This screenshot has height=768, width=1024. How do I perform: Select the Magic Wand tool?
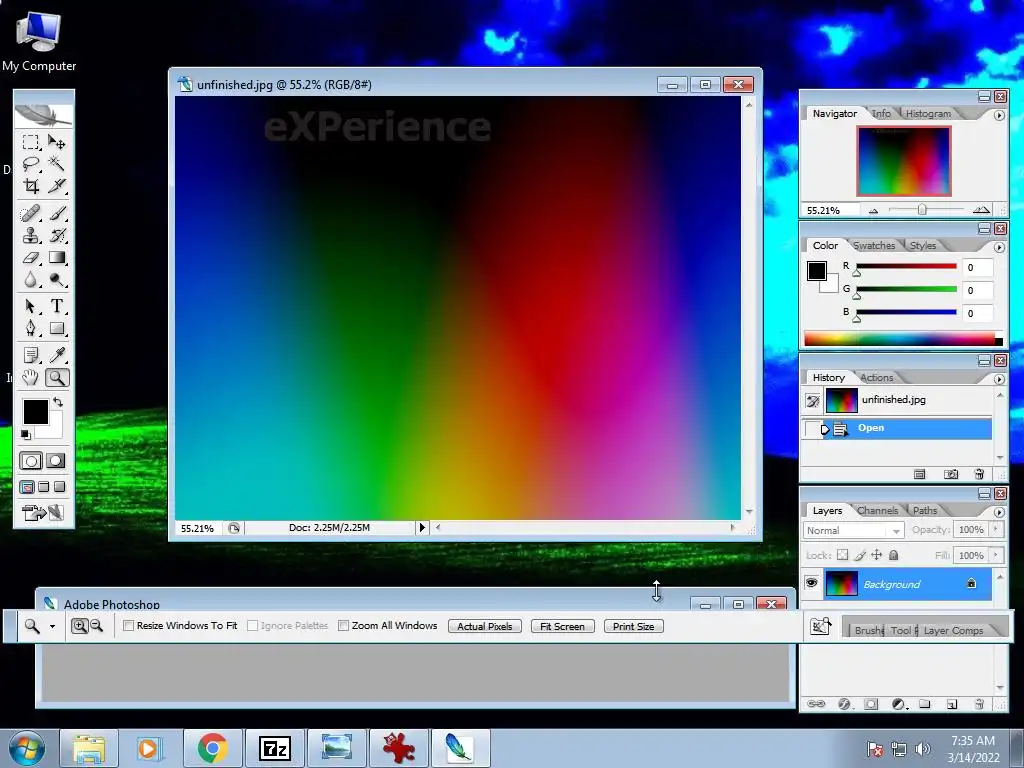[57, 164]
